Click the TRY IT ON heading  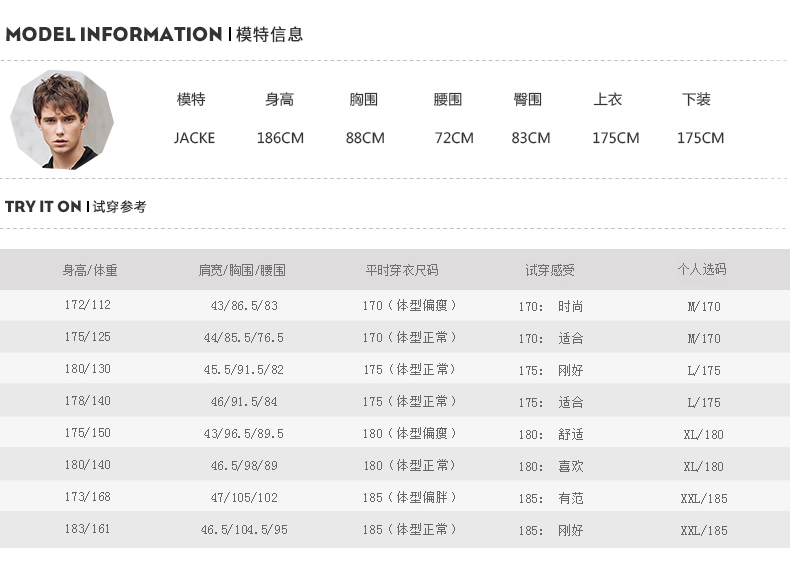43,207
